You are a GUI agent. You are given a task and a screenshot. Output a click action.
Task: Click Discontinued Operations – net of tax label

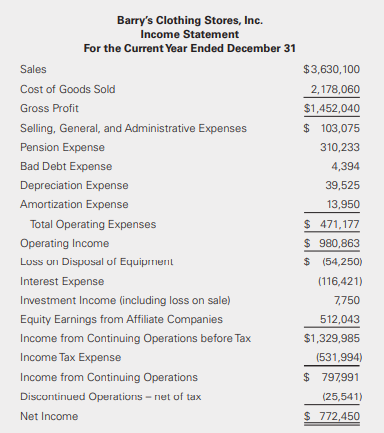pyautogui.click(x=111, y=397)
